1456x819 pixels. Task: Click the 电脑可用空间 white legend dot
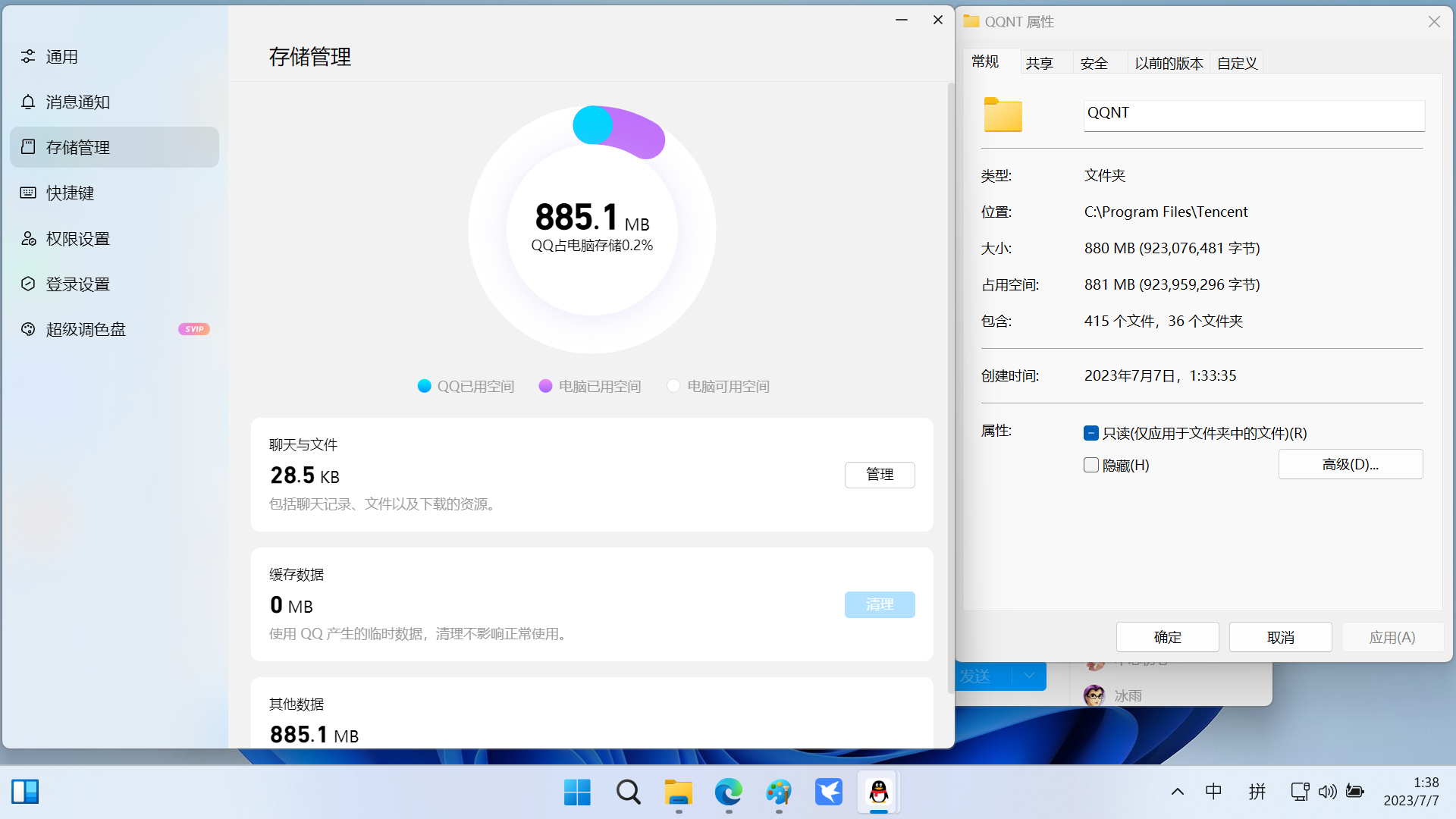coord(673,386)
